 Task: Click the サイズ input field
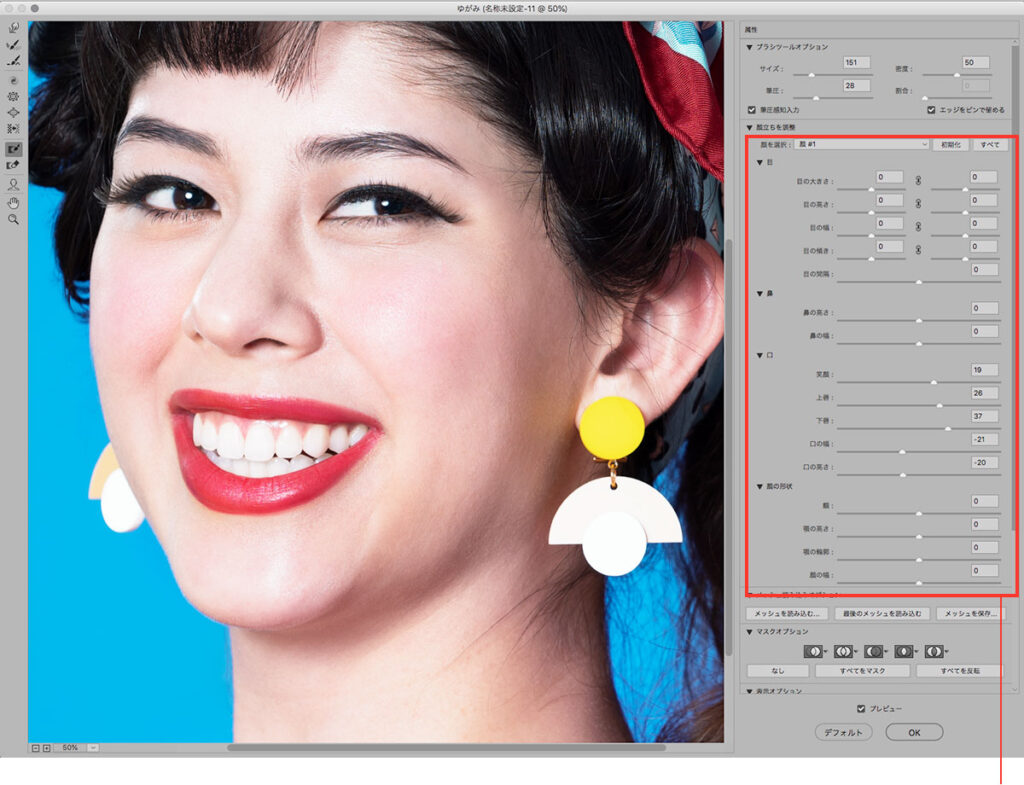(856, 63)
